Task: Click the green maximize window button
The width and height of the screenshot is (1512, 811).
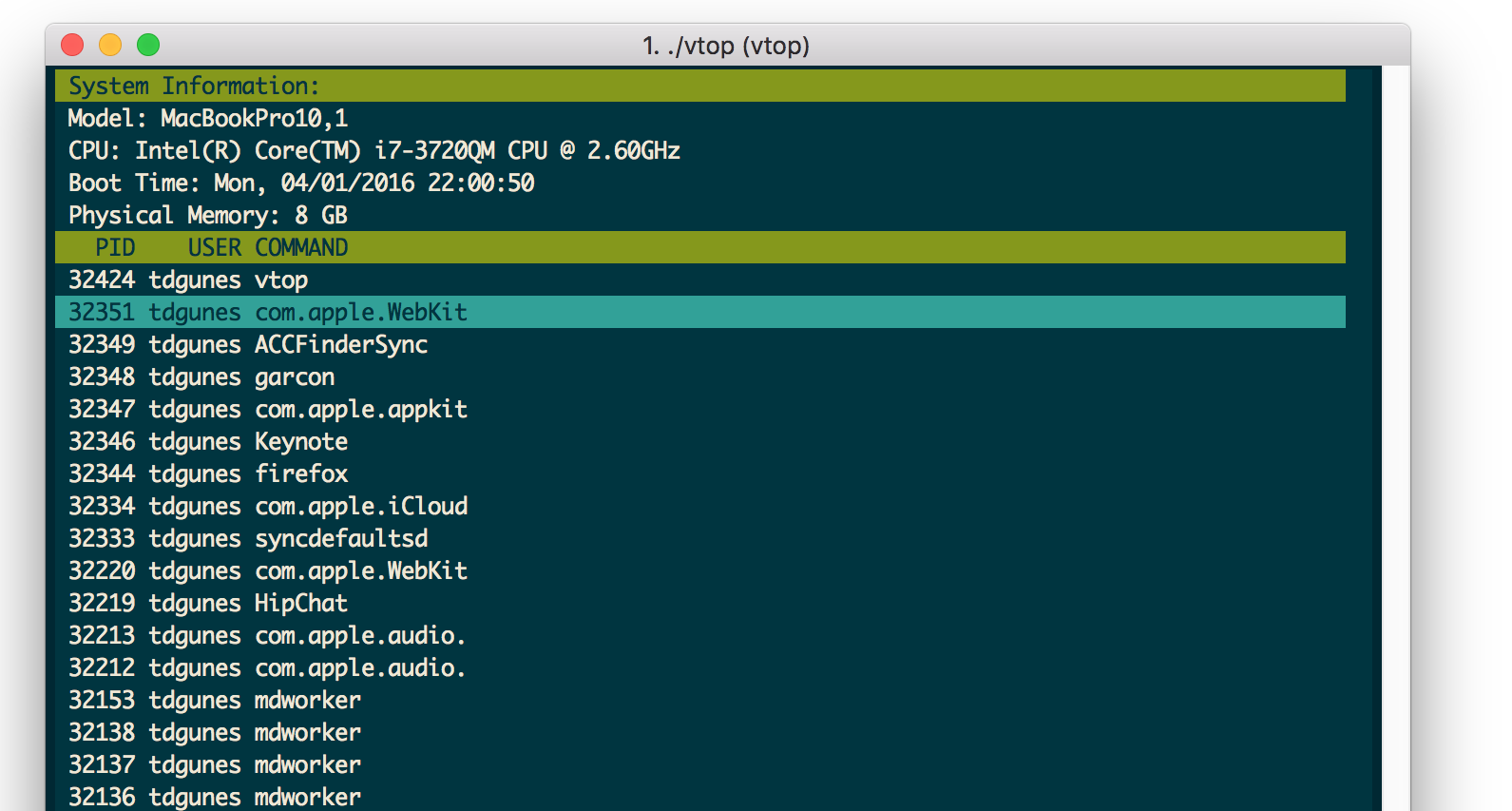Action: point(148,45)
